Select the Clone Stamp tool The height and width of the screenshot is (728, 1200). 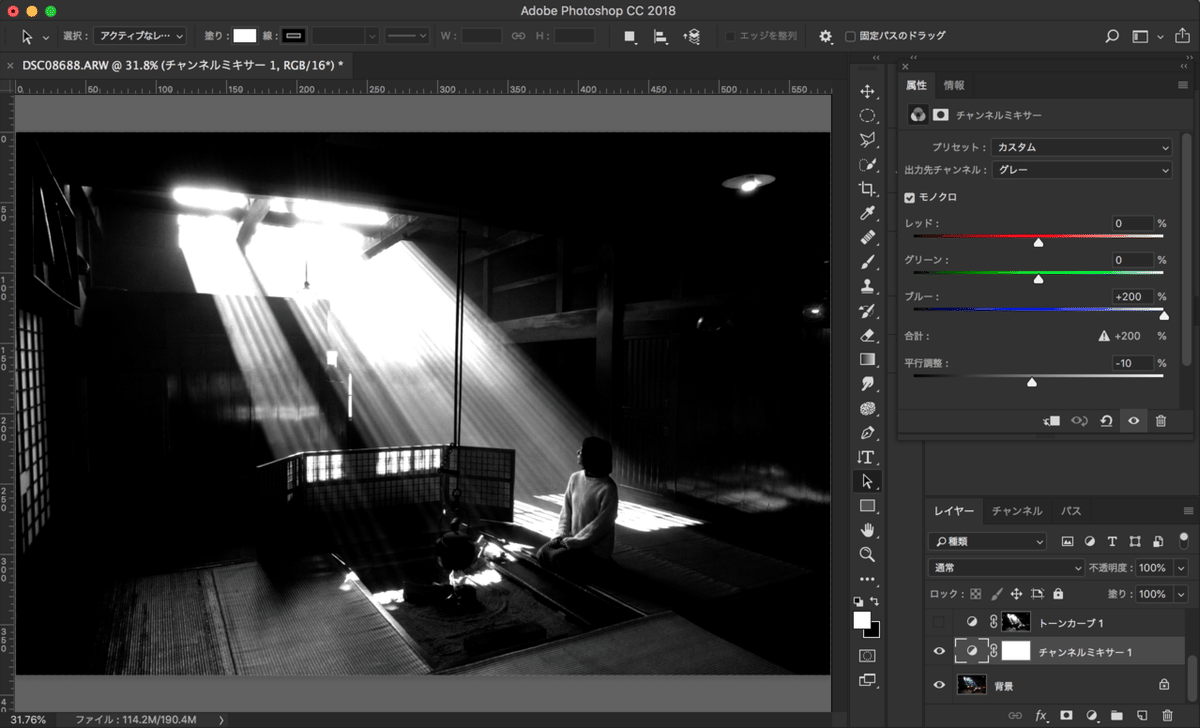pyautogui.click(x=867, y=286)
